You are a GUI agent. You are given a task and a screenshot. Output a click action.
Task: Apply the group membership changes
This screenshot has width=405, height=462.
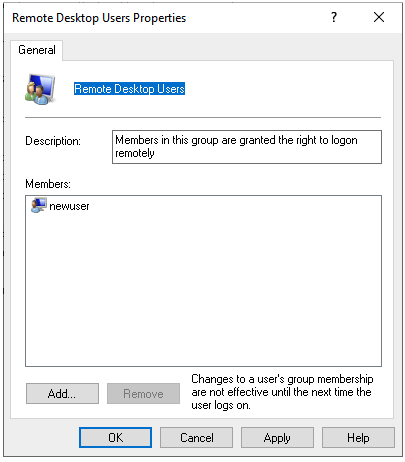277,437
